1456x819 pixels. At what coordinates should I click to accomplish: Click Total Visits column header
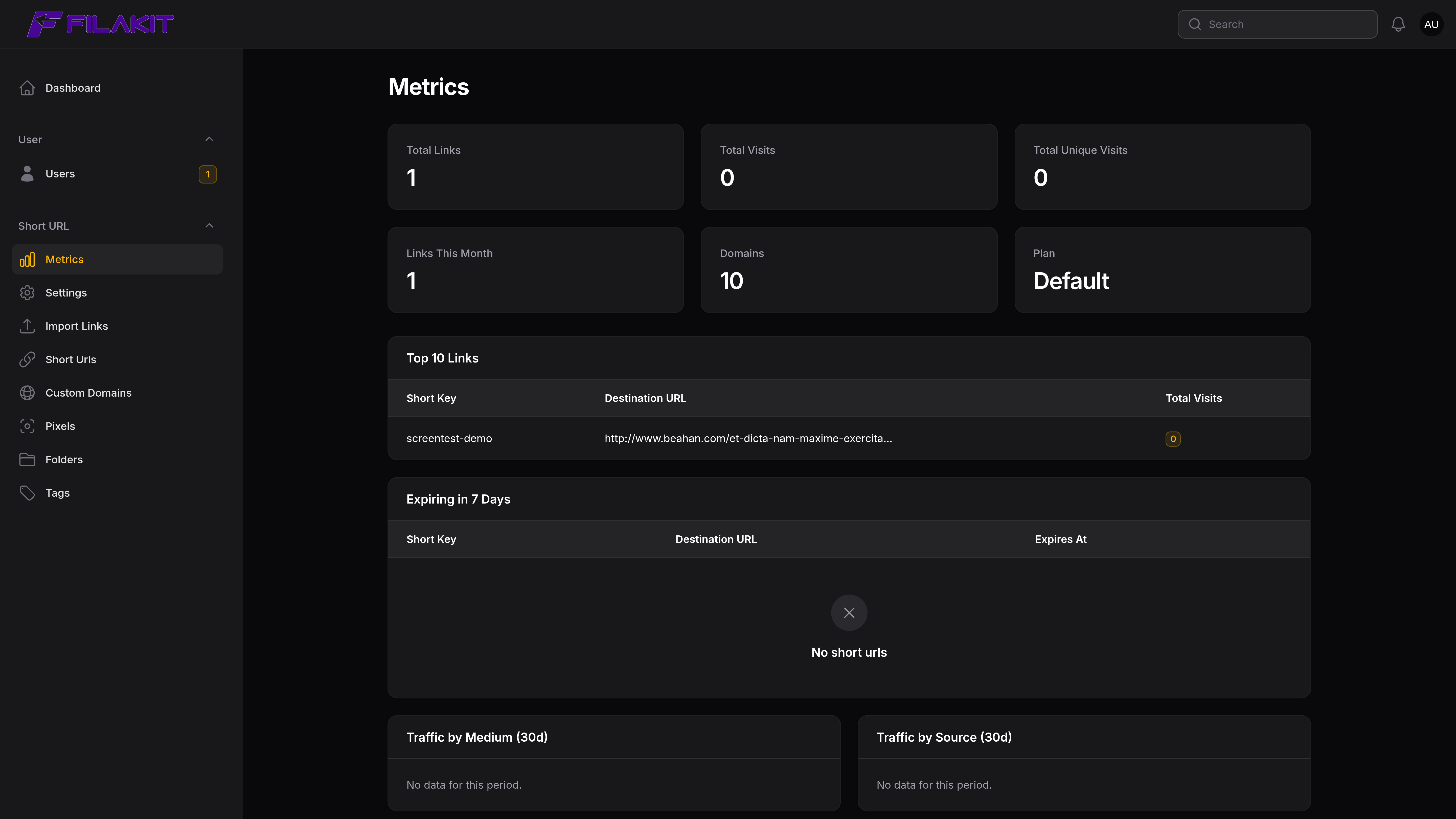[1193, 398]
